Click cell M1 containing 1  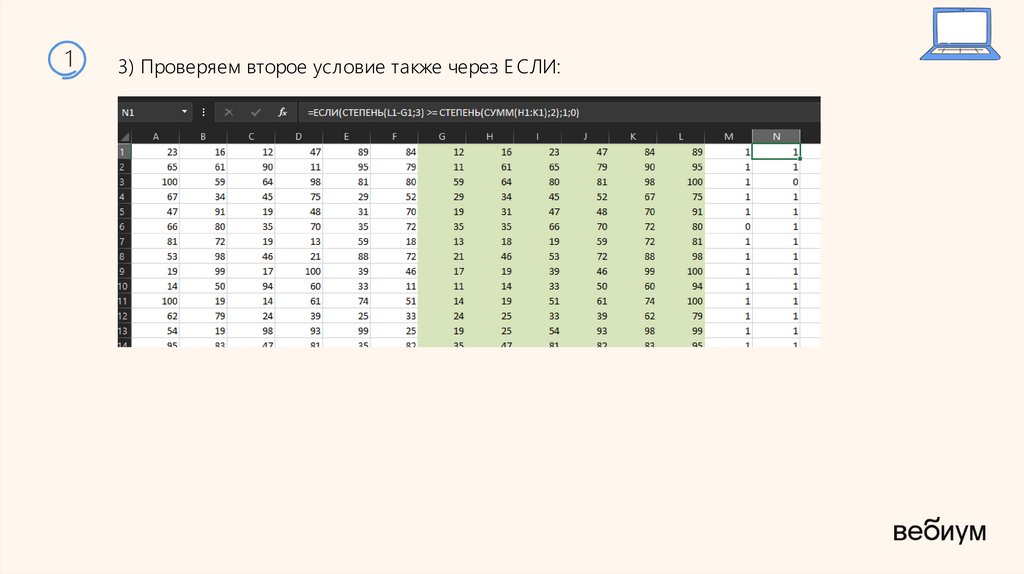pos(728,152)
